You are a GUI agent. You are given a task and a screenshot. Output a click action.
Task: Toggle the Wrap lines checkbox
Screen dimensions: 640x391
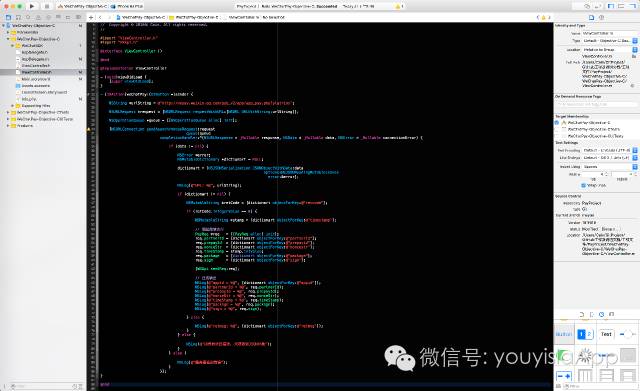point(584,185)
